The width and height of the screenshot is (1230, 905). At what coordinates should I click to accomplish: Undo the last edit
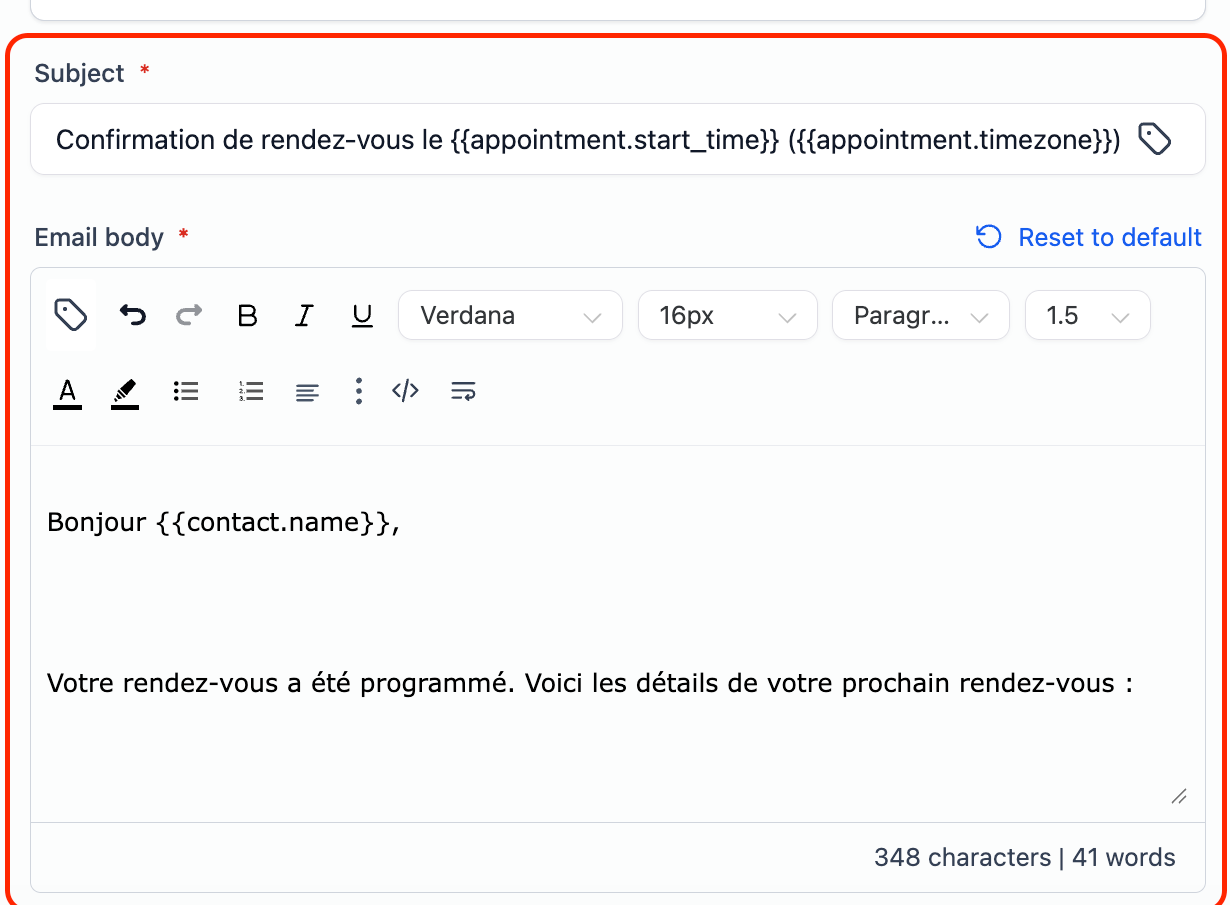pyautogui.click(x=132, y=316)
